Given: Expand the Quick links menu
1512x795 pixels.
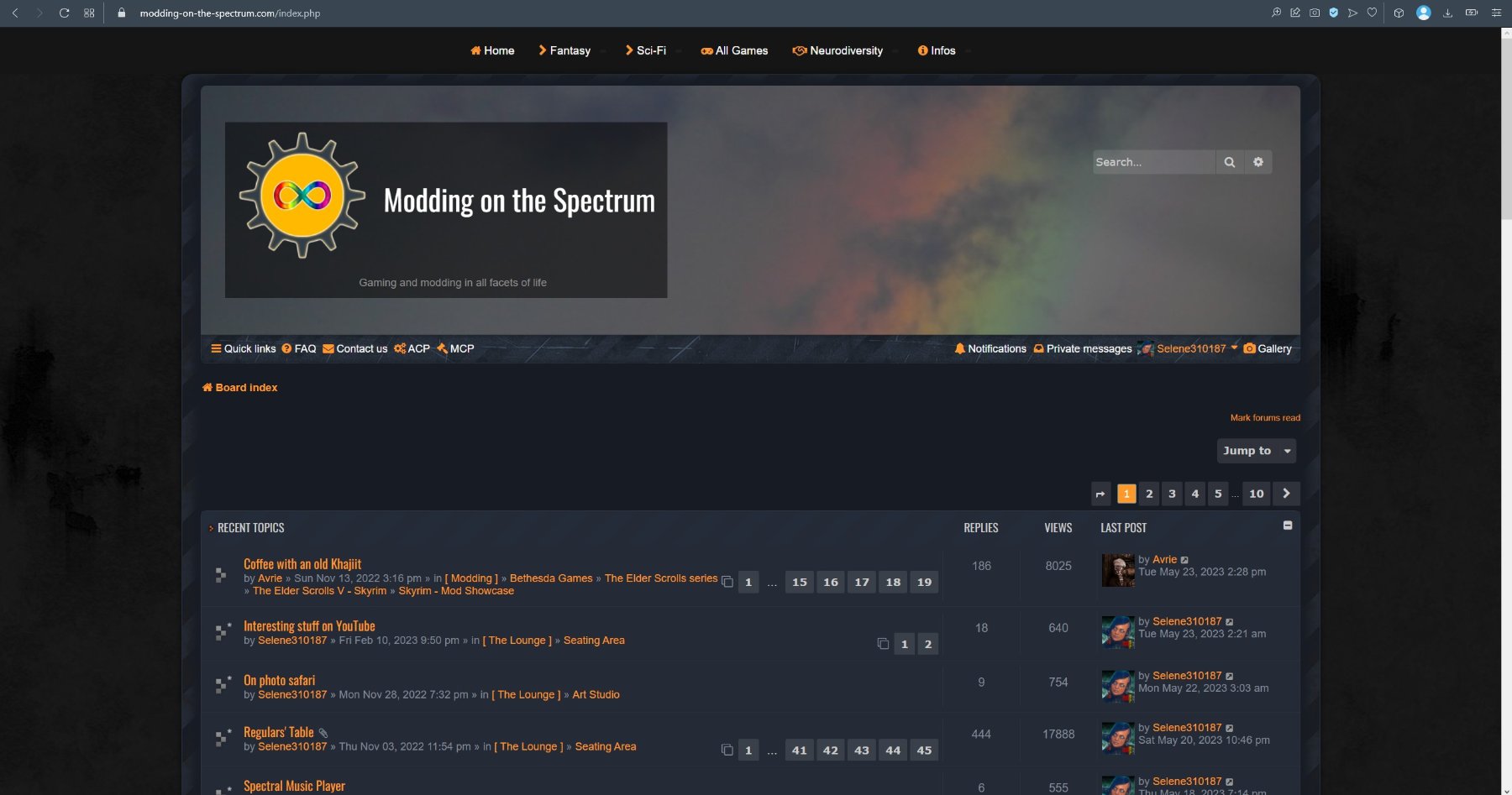Looking at the screenshot, I should (x=243, y=348).
